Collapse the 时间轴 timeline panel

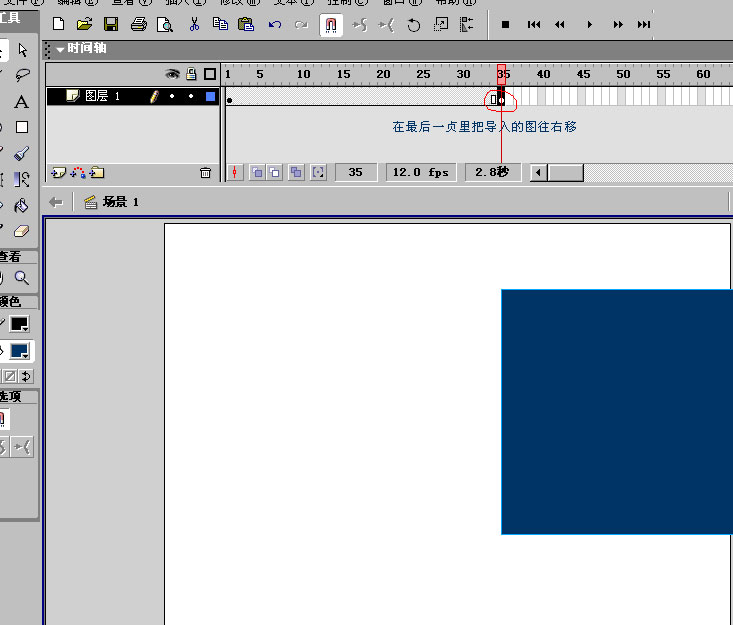click(x=60, y=49)
